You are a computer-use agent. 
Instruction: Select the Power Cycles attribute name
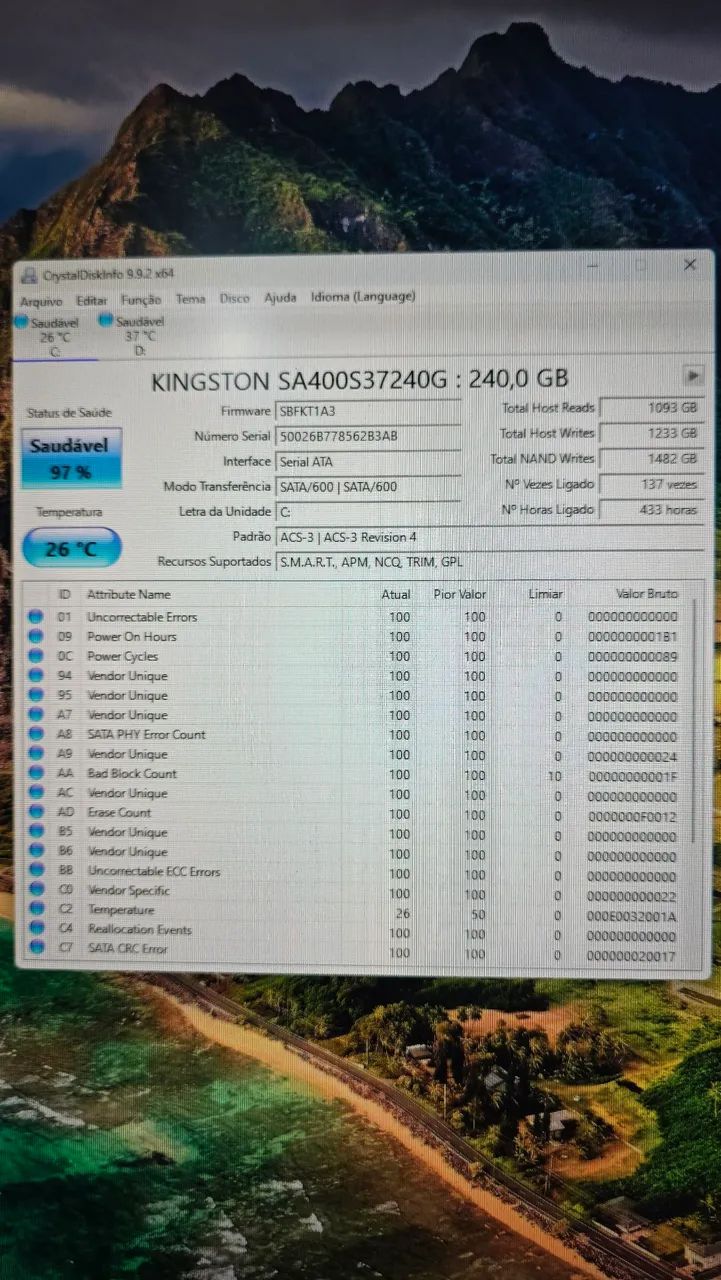[x=122, y=657]
